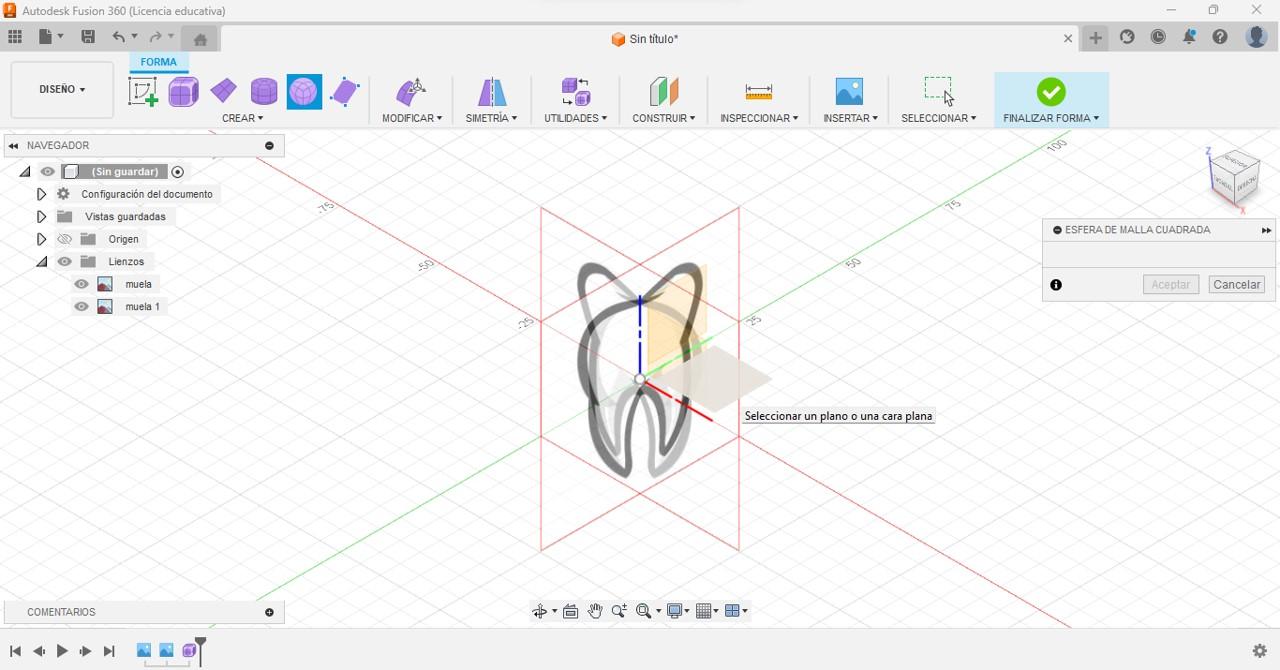This screenshot has width=1280, height=670.
Task: Click the Modificar edit form icon
Action: pos(411,92)
